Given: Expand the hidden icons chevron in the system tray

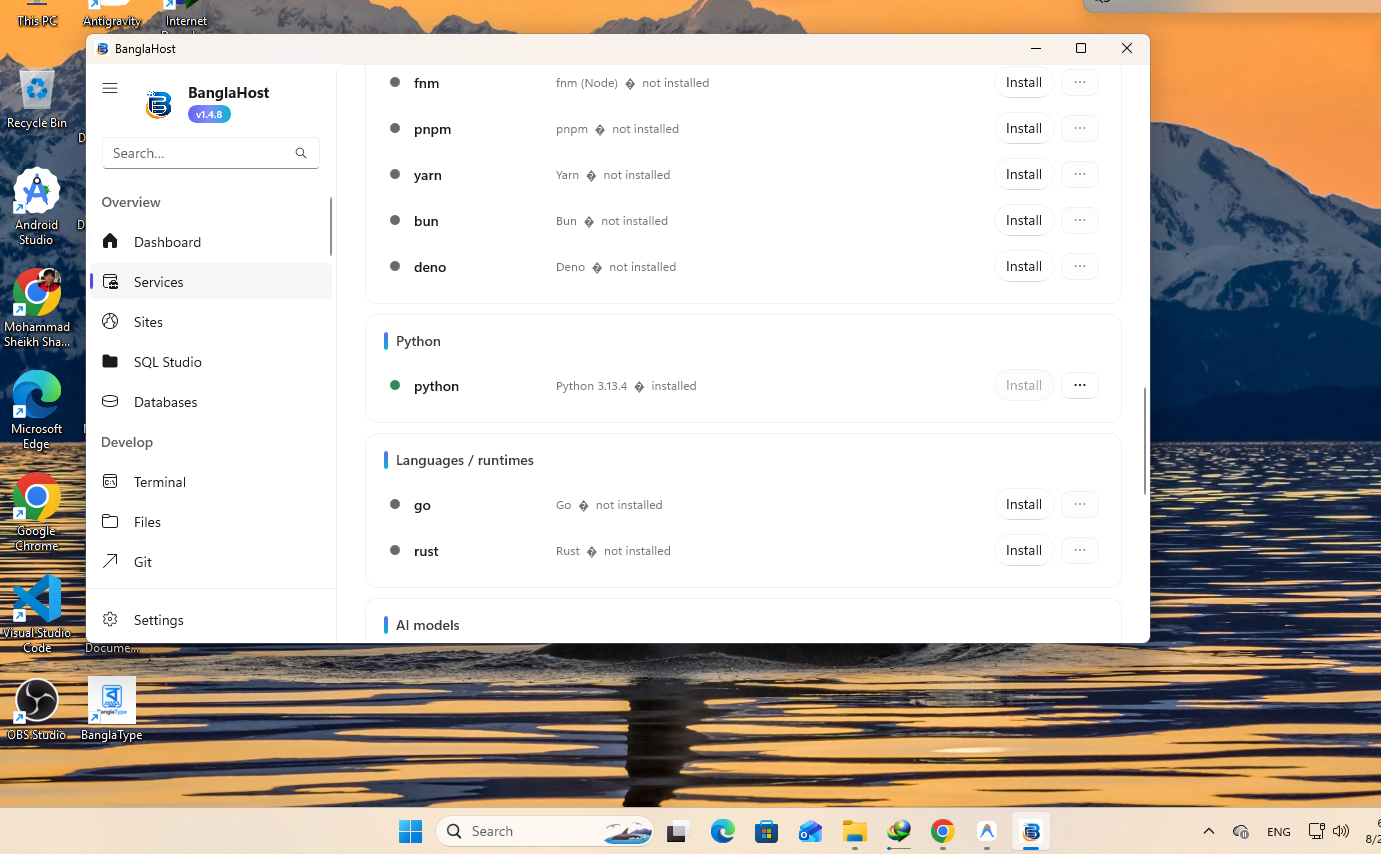Looking at the screenshot, I should pos(1209,831).
